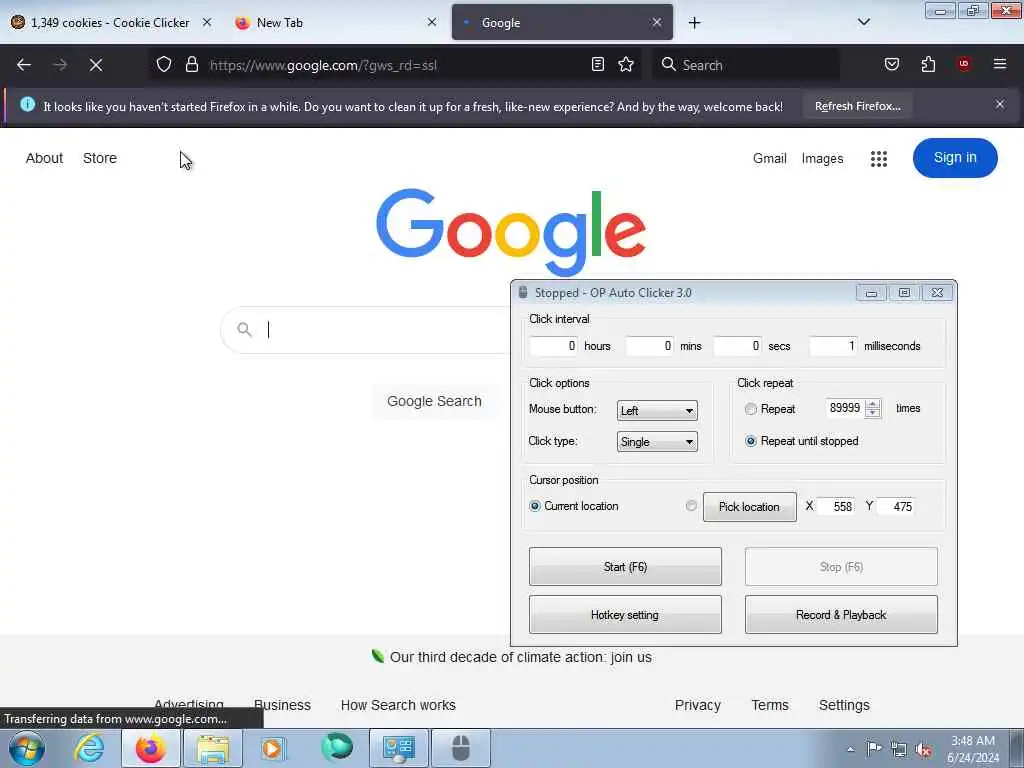Open the Store link

(x=100, y=159)
